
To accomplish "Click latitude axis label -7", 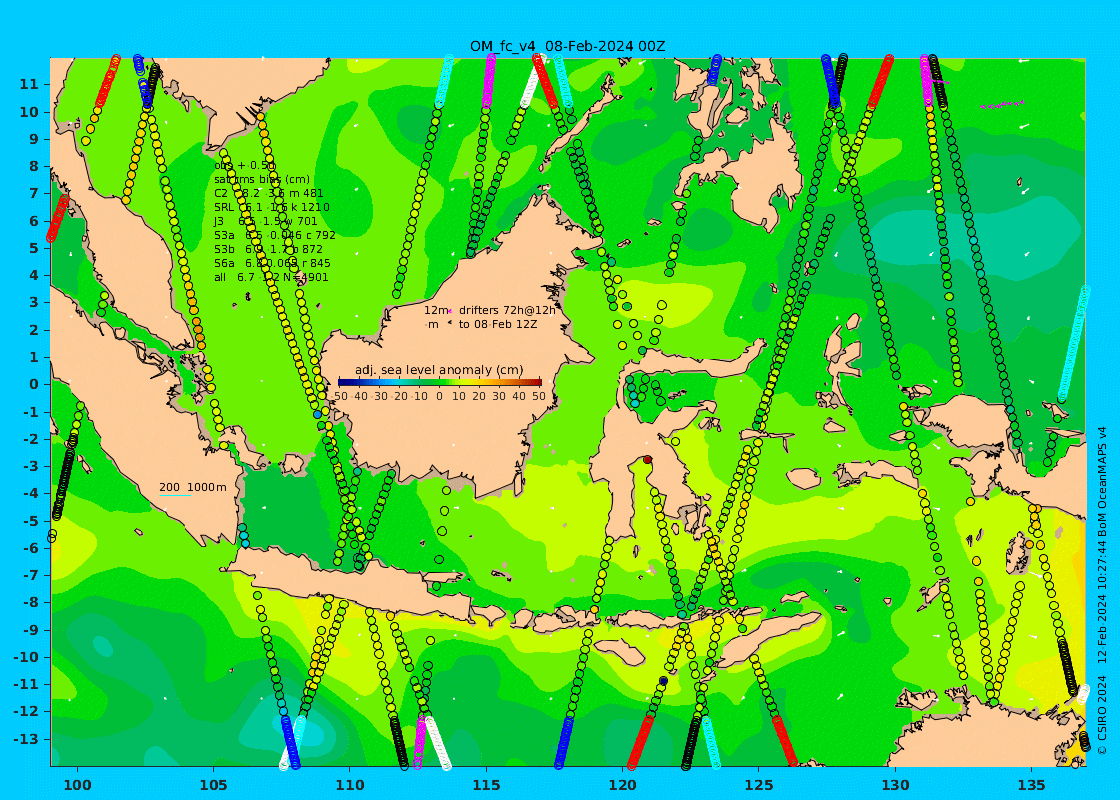I will coord(31,575).
